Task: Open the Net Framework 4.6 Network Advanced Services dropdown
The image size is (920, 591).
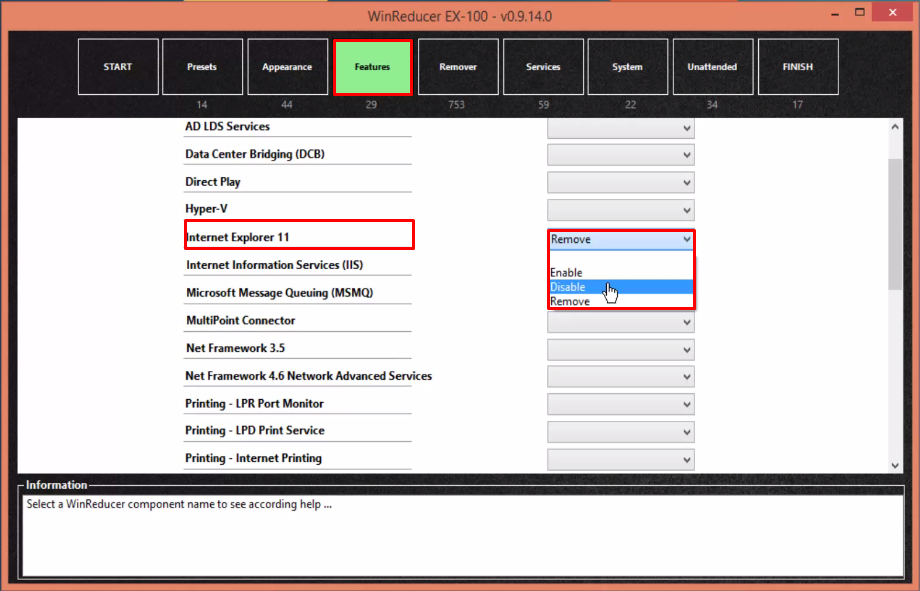Action: pos(621,377)
